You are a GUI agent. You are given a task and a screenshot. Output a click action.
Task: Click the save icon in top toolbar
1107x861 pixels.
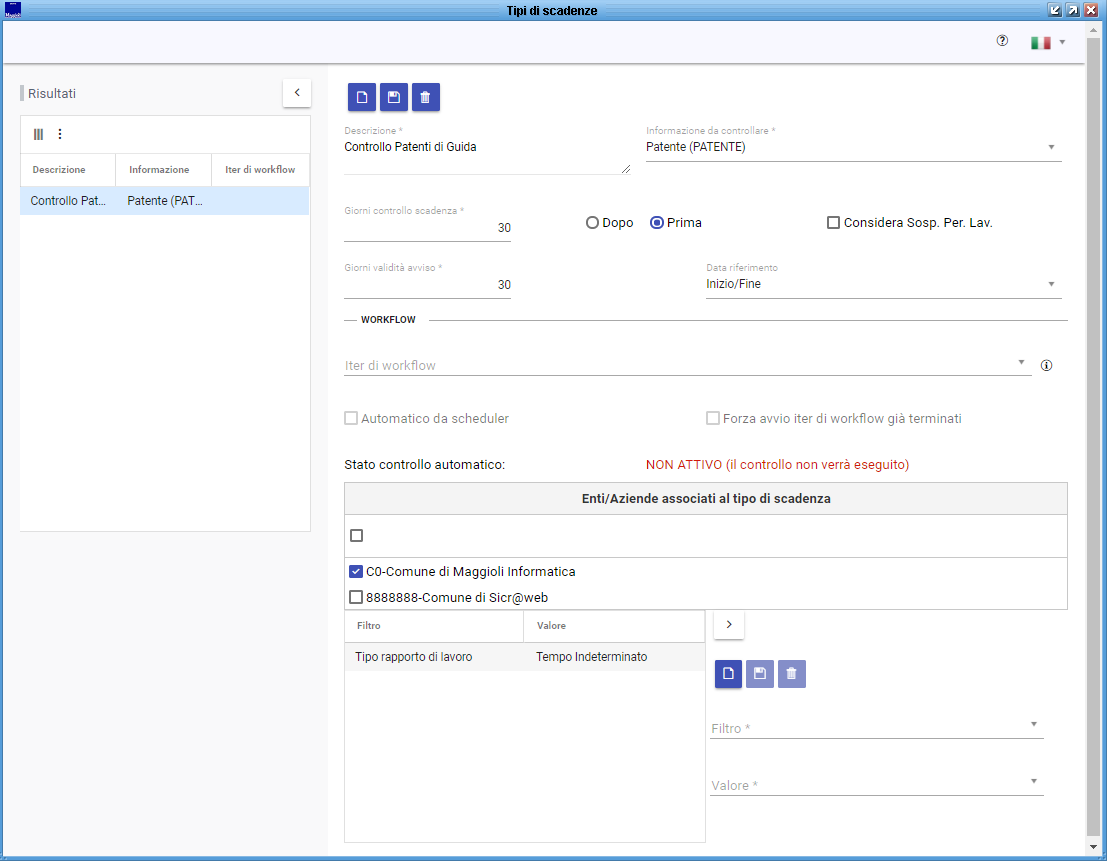pyautogui.click(x=394, y=97)
